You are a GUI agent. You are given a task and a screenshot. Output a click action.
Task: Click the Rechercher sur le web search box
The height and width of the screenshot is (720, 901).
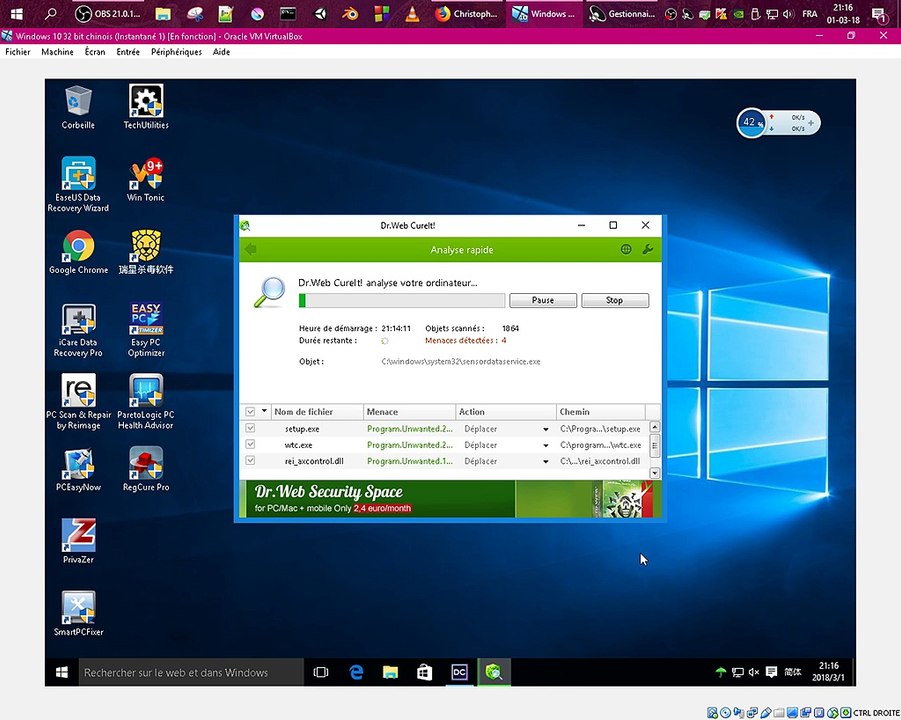coord(191,672)
